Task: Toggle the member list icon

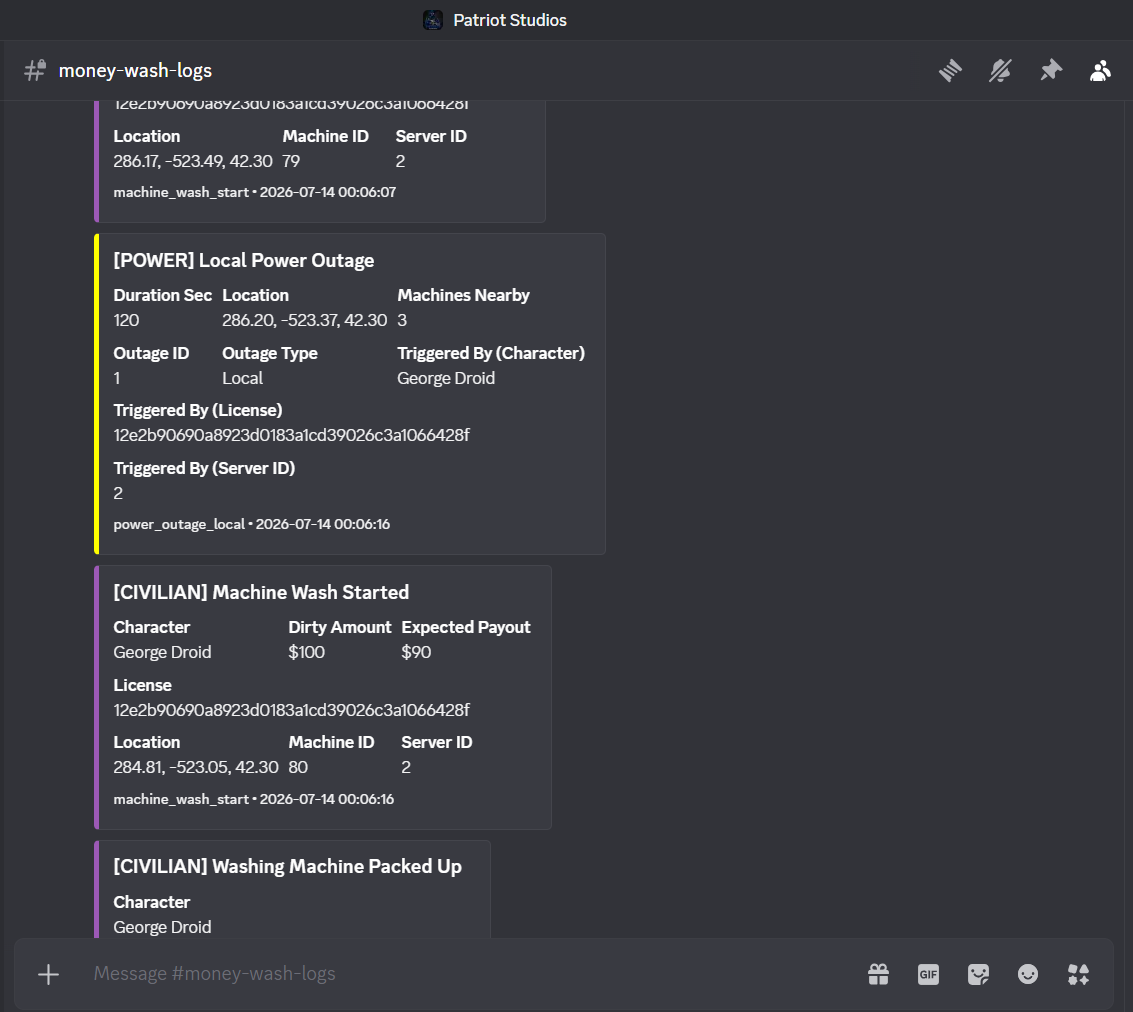Action: pos(1100,71)
